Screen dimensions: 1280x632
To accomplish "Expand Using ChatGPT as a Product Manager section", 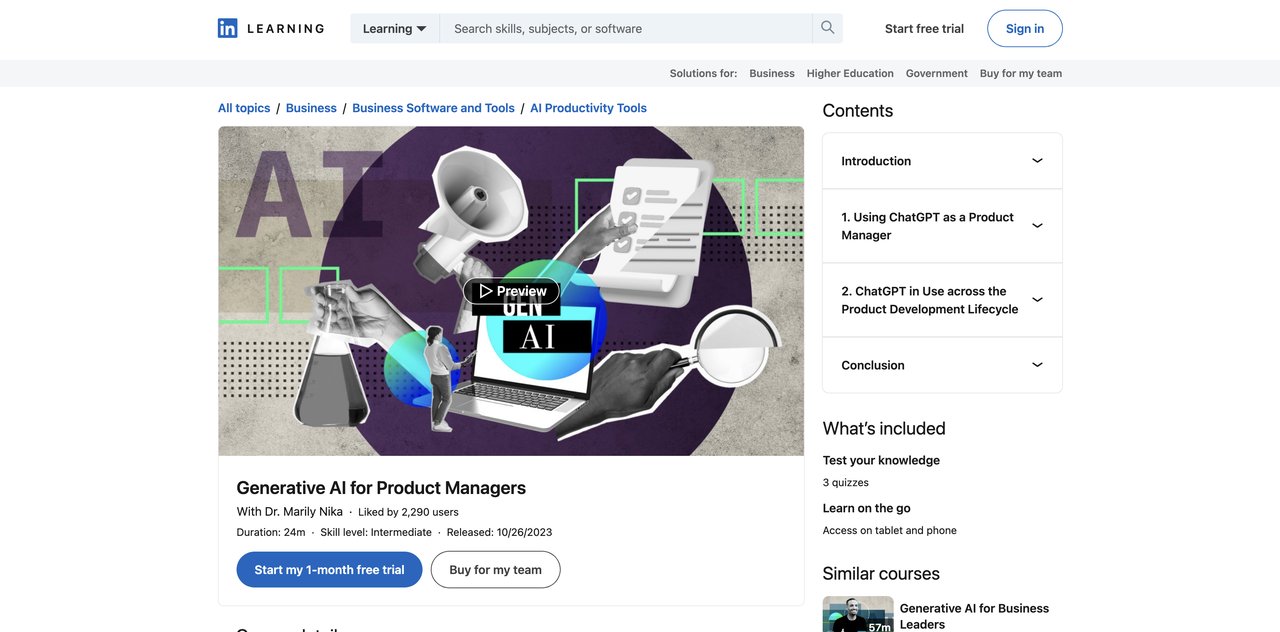I will click(942, 226).
